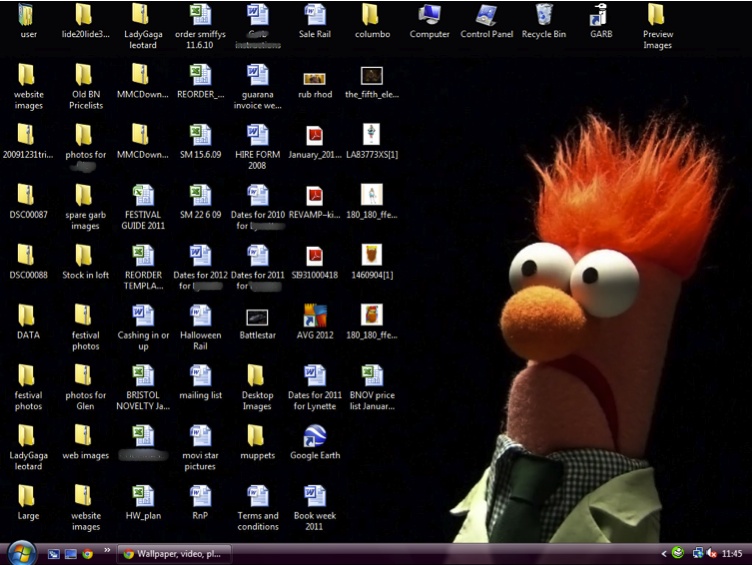Click the Show Desktop quick launch icon
The width and height of the screenshot is (752, 565).
[70, 554]
